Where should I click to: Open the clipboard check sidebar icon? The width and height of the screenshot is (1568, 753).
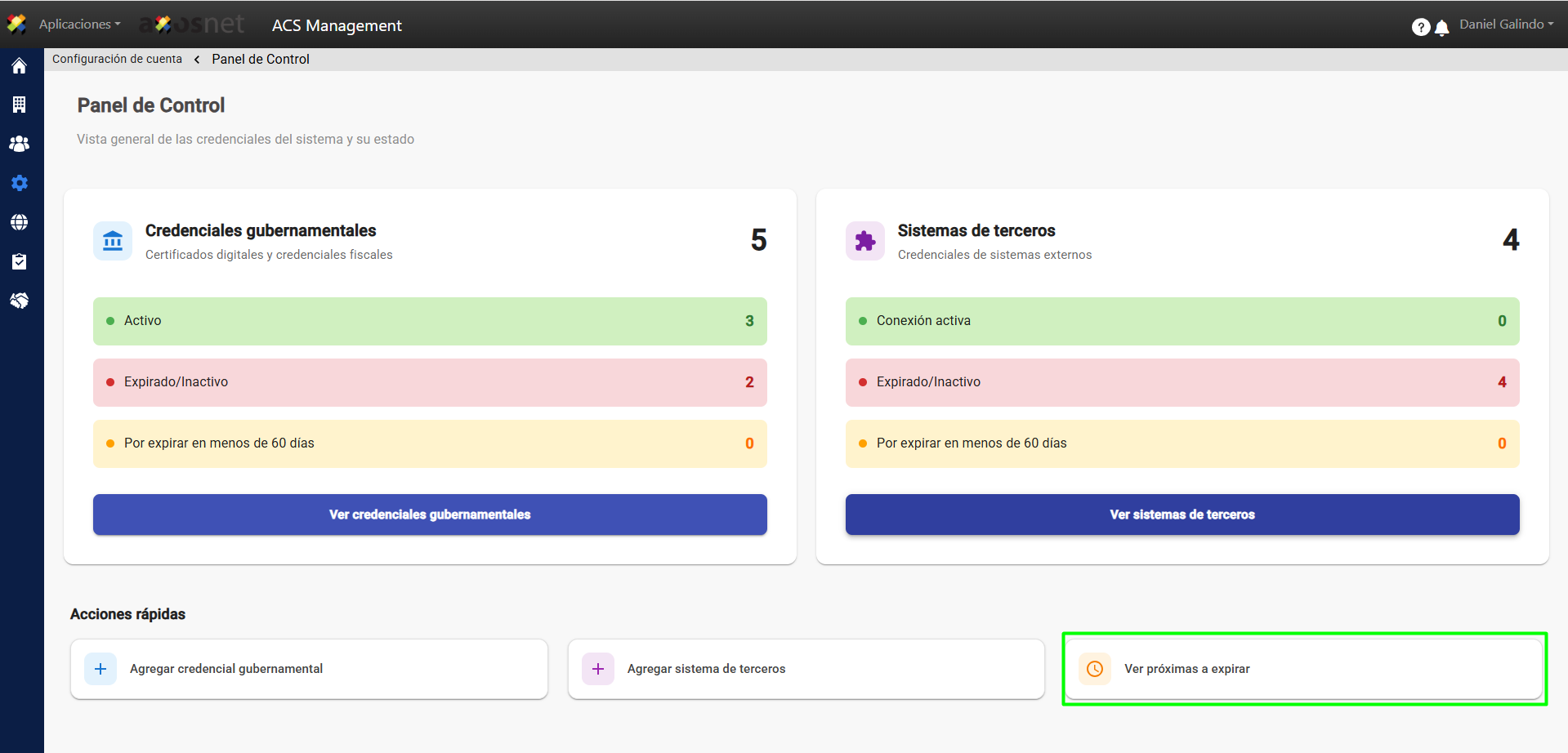tap(19, 261)
